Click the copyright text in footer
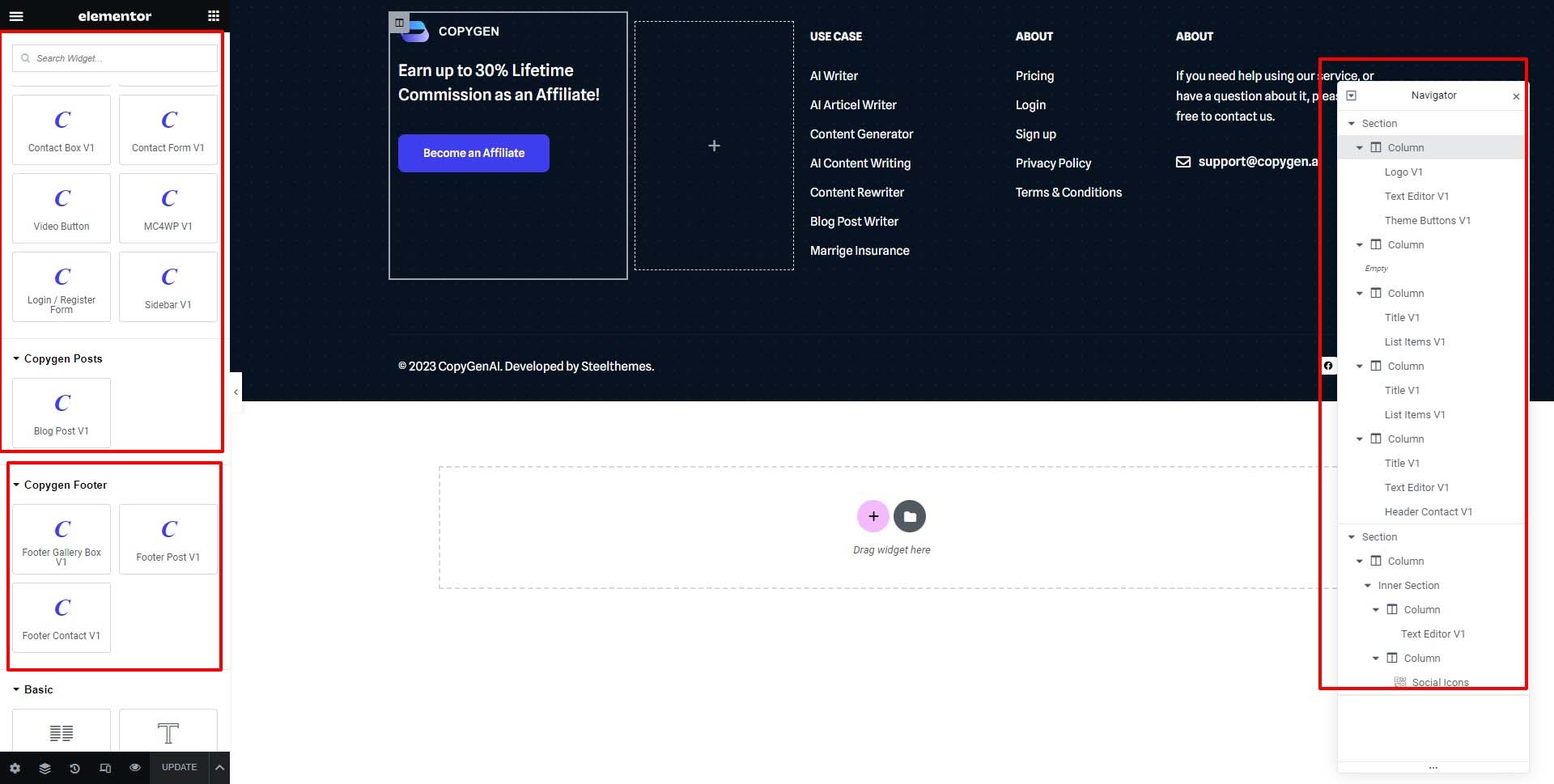Screen dimensions: 1554x784 tap(526, 367)
